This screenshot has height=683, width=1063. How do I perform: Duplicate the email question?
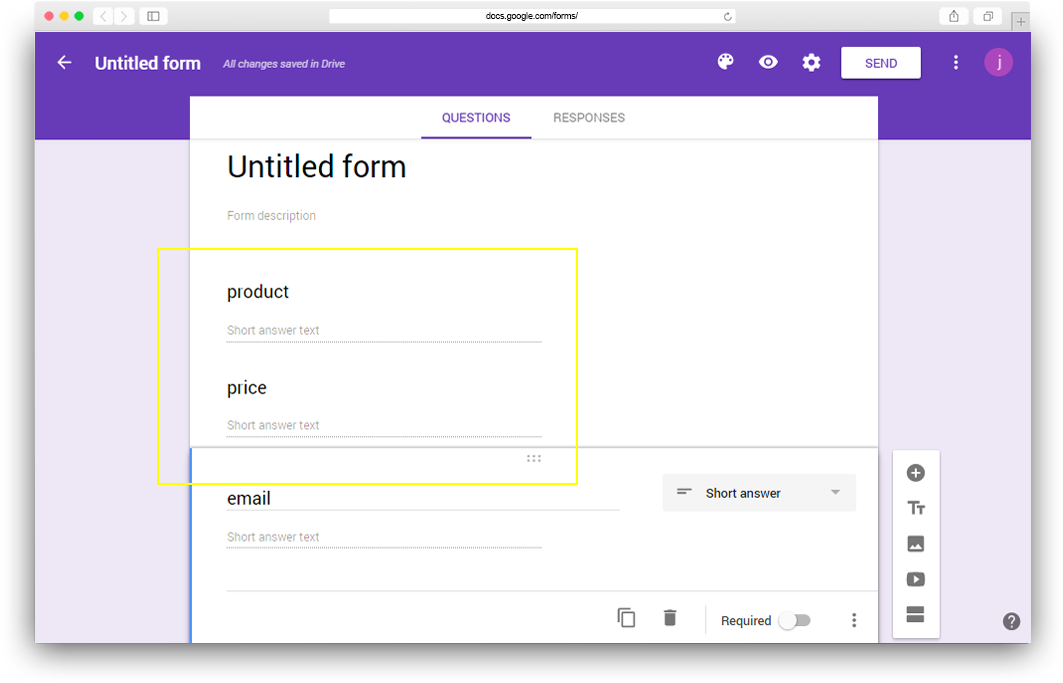[626, 618]
